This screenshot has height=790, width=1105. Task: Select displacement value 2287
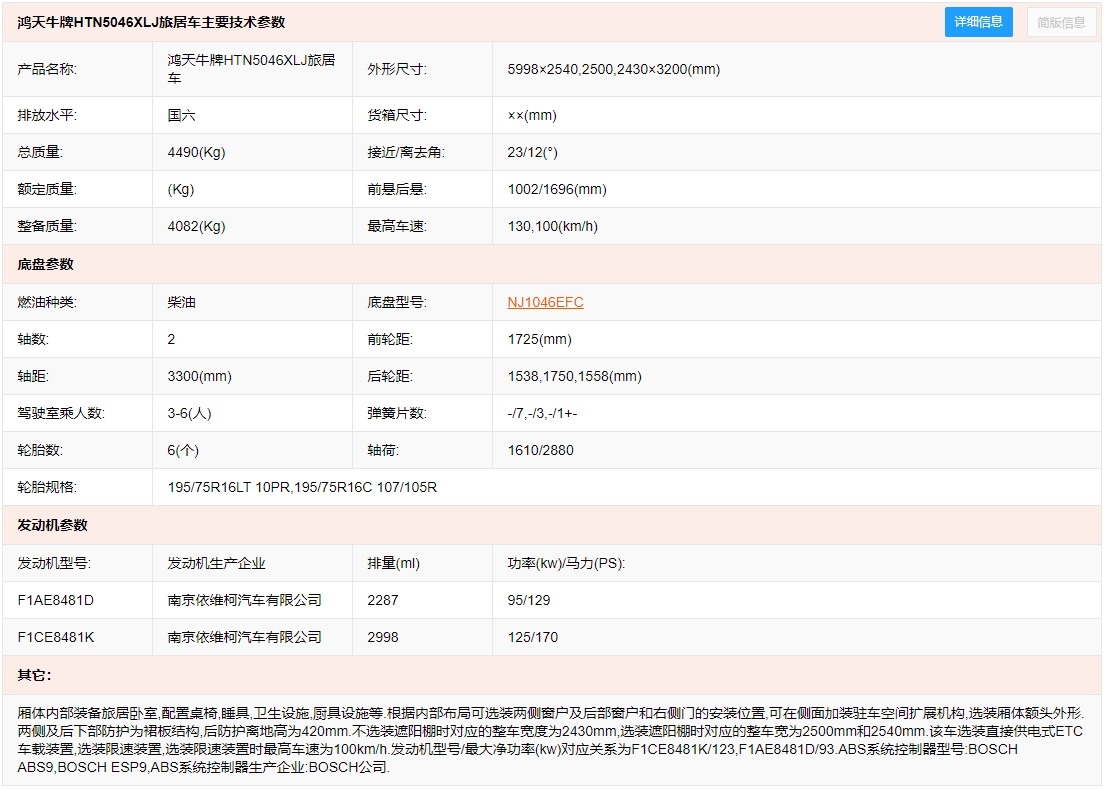pos(383,600)
